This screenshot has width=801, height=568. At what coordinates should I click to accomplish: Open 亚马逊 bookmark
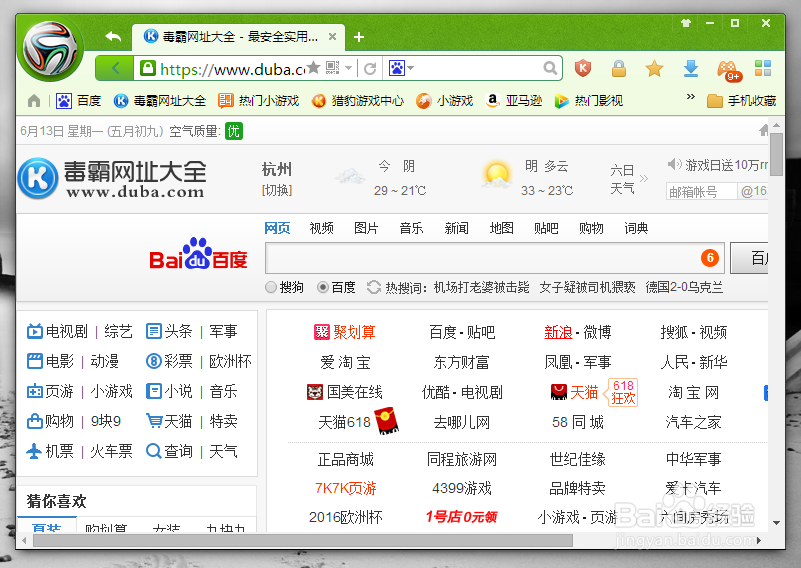[513, 101]
